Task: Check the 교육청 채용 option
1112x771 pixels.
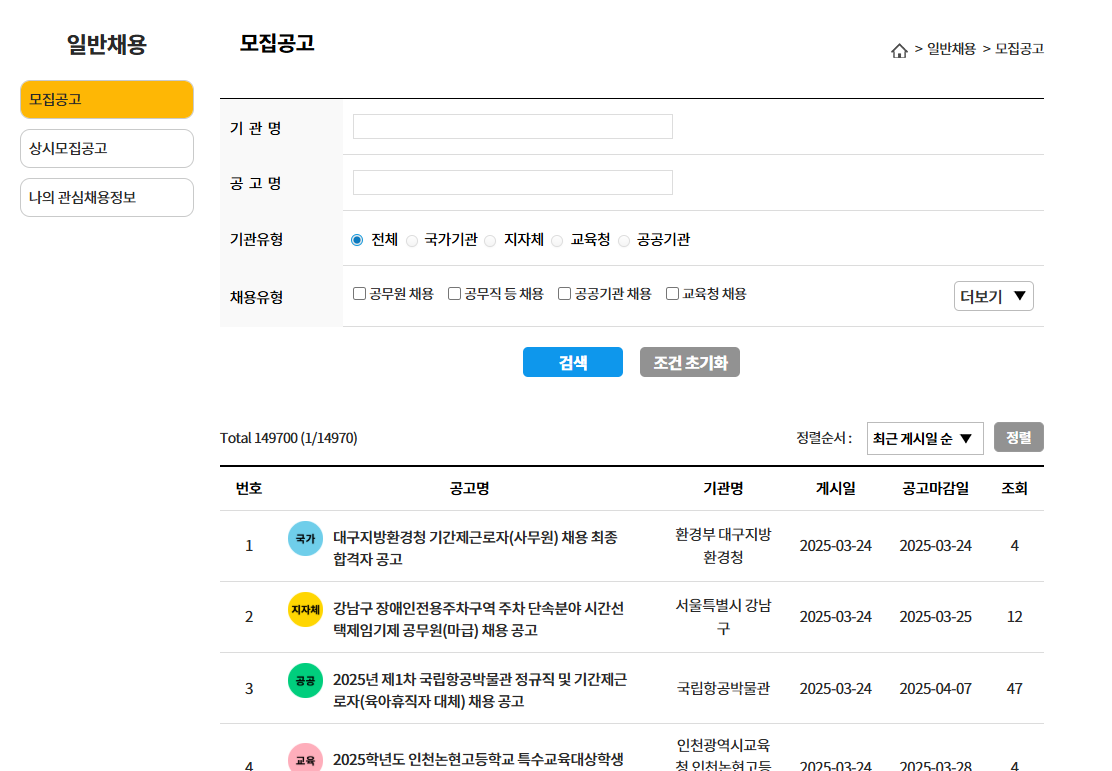Action: coord(671,293)
